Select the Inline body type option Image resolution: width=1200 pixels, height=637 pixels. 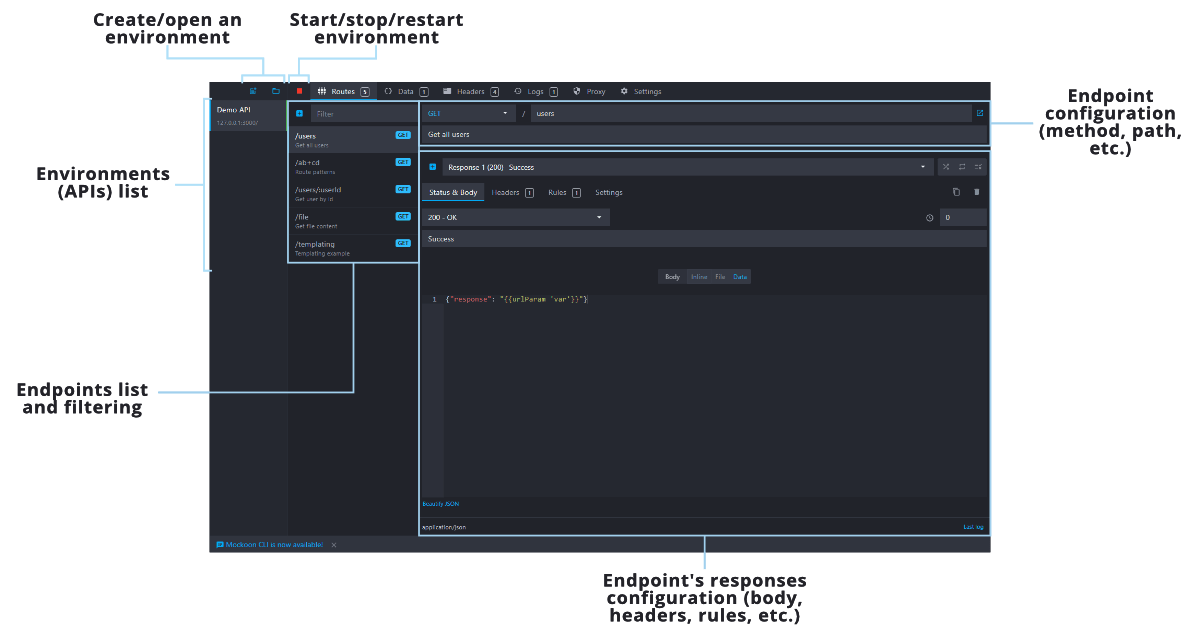tap(699, 277)
